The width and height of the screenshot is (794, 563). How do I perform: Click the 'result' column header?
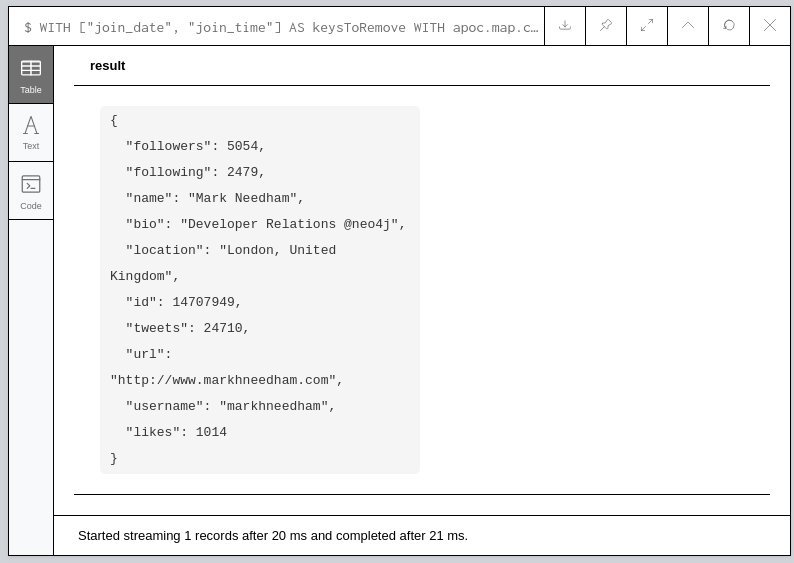108,66
